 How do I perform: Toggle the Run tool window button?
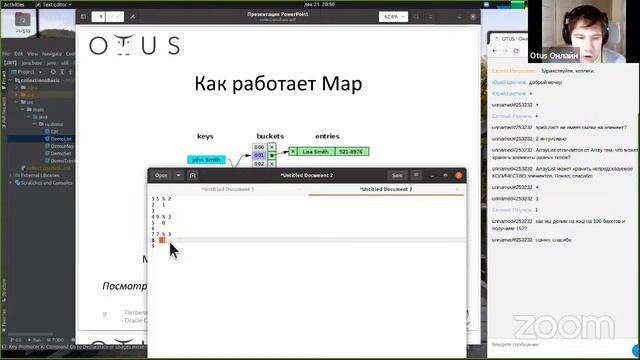(34, 340)
